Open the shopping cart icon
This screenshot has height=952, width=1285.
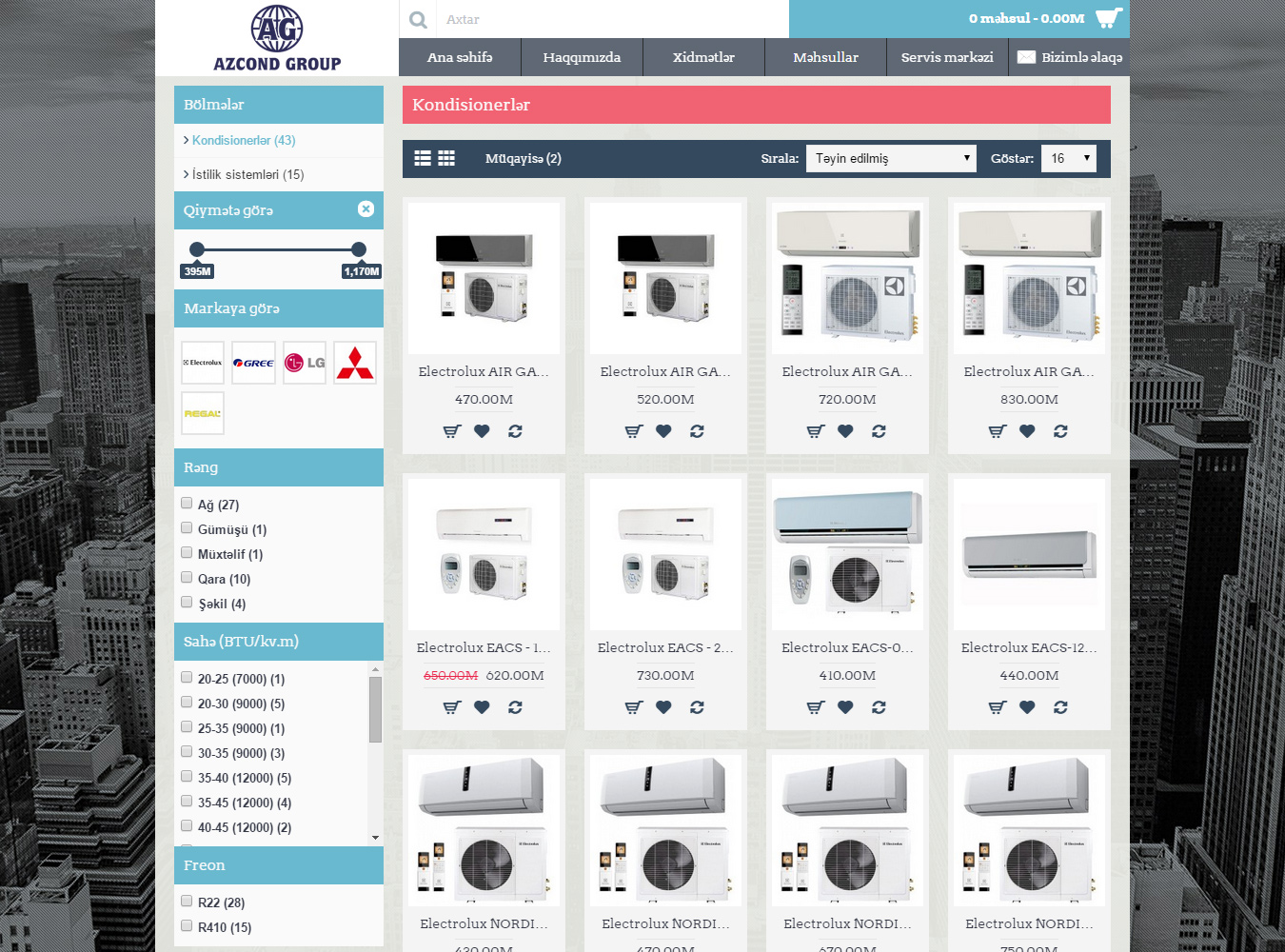click(1109, 18)
